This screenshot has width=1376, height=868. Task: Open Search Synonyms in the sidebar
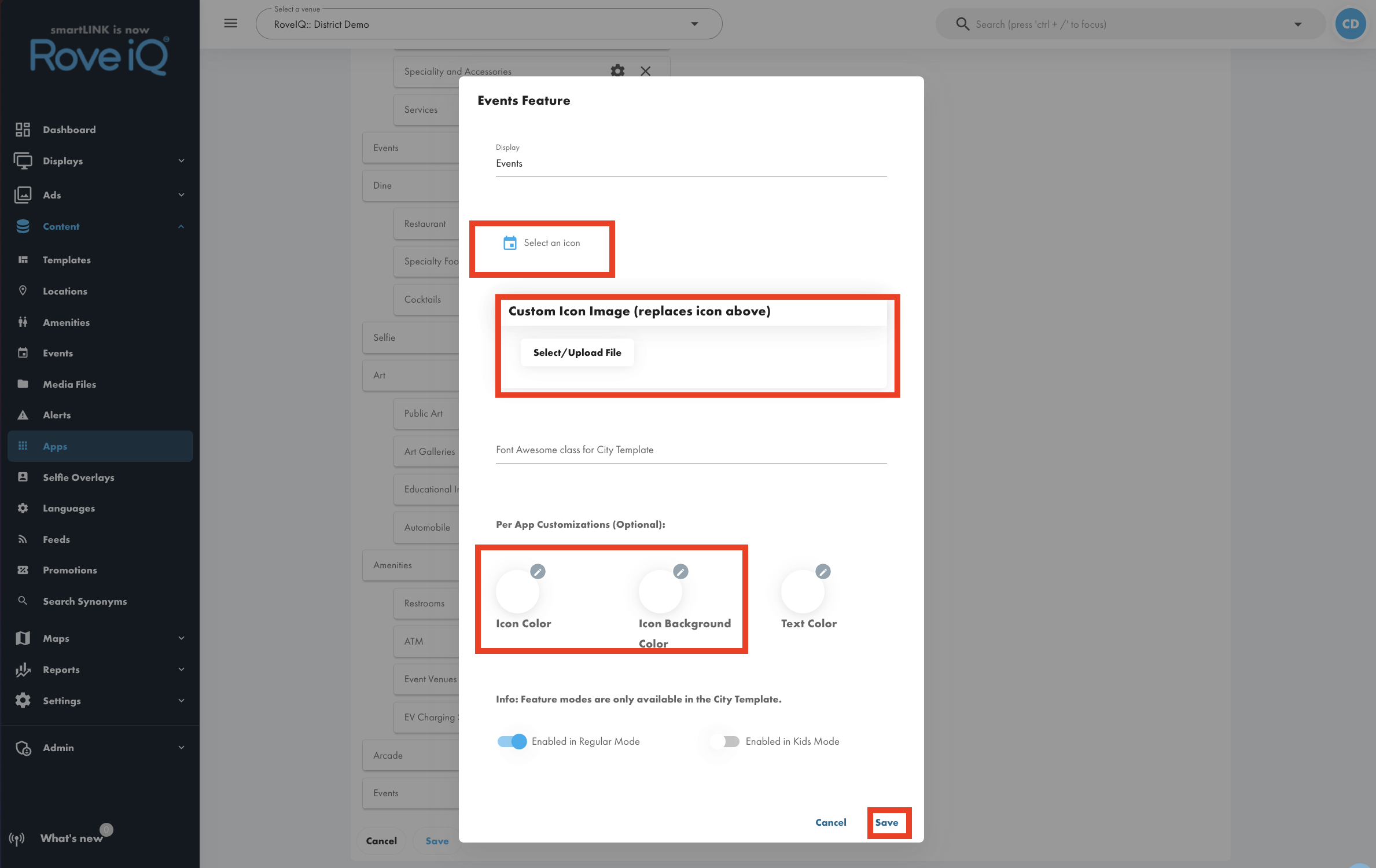coord(100,601)
